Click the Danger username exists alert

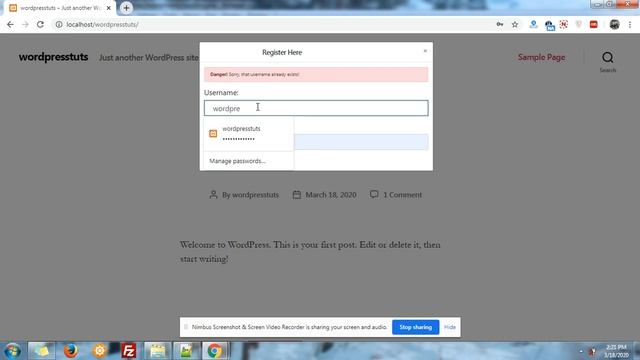(316, 74)
